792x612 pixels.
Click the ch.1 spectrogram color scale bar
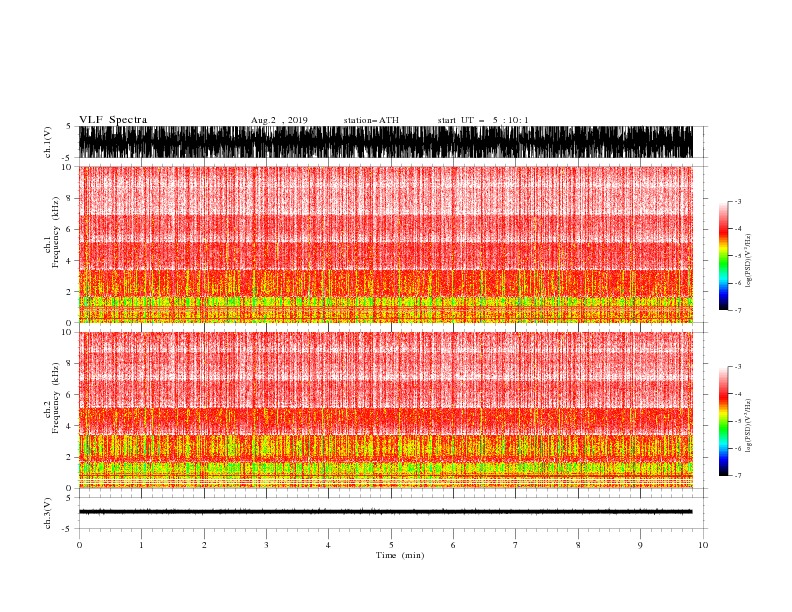coord(723,256)
